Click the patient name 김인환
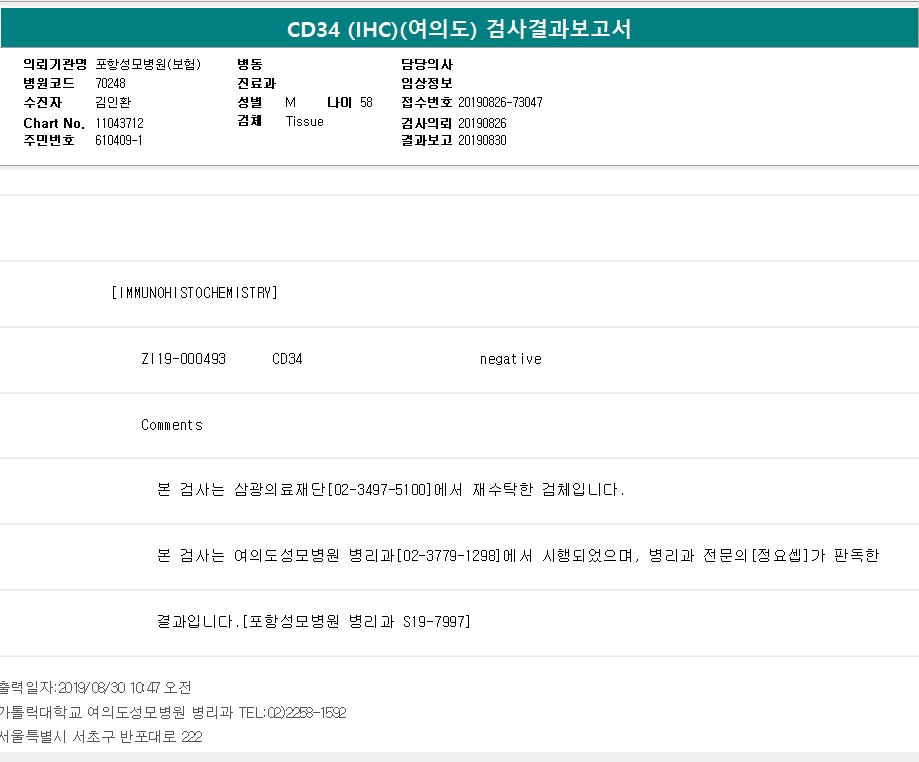This screenshot has height=762, width=919. click(113, 103)
